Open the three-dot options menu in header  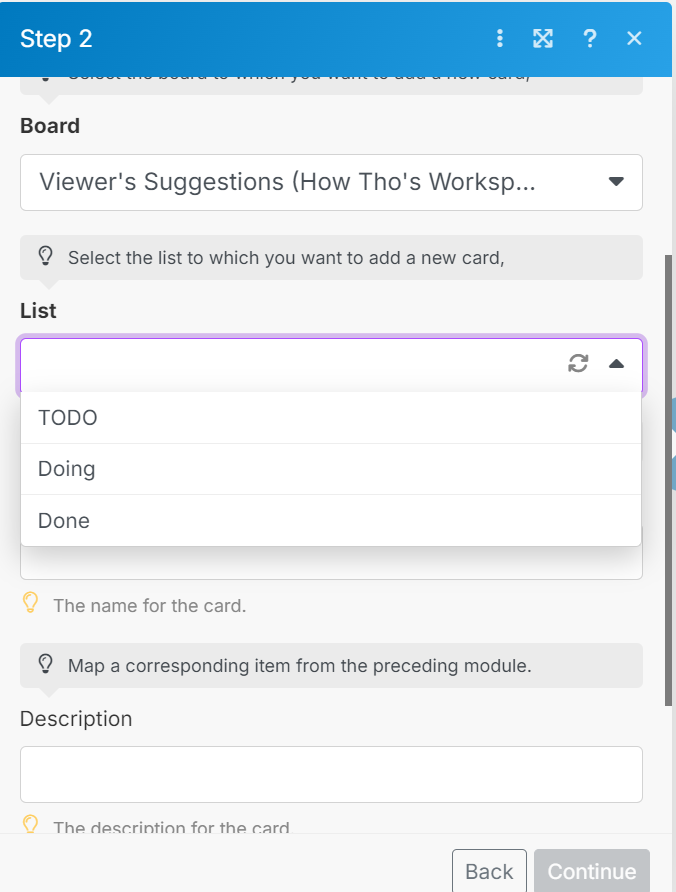tap(500, 39)
